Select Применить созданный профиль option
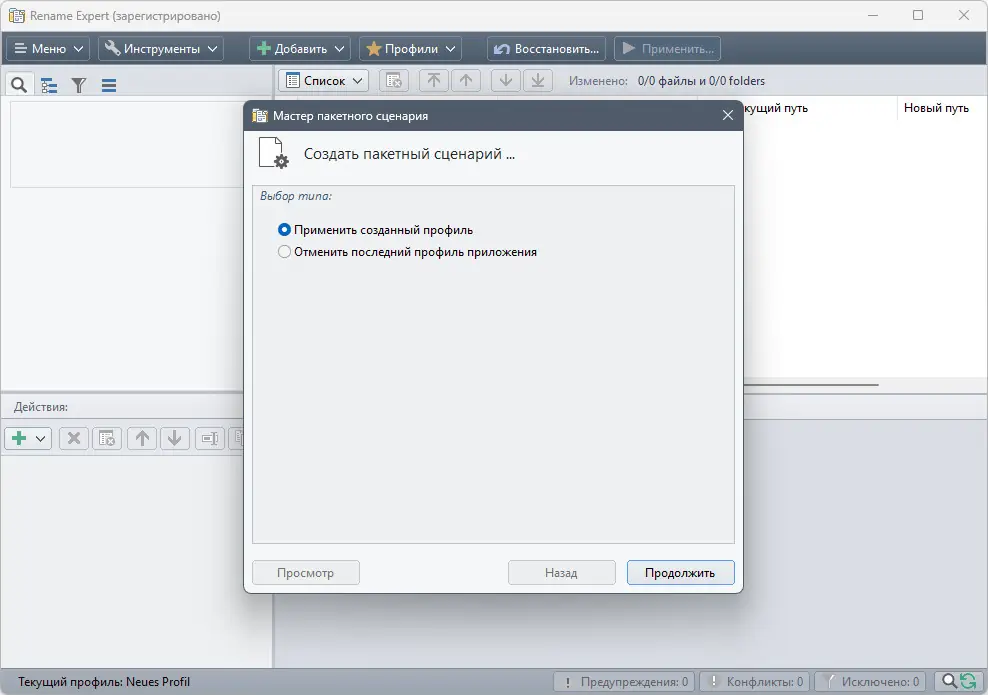The width and height of the screenshot is (988, 695). pos(376,230)
